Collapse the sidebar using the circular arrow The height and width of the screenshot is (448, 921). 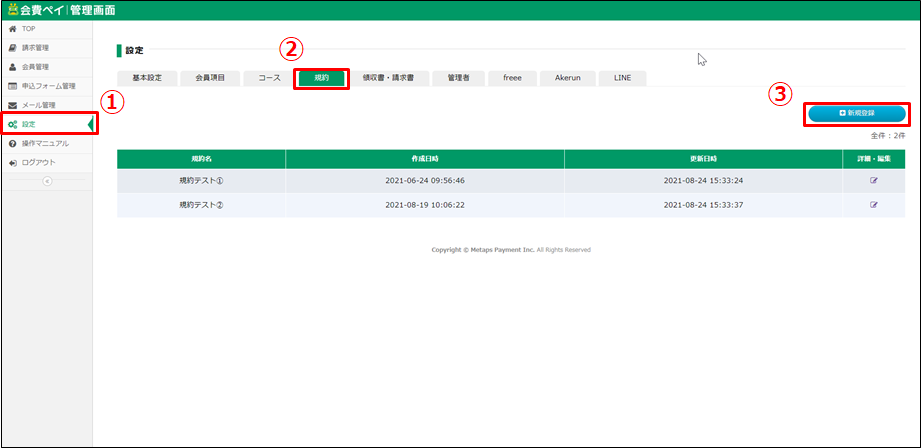click(46, 181)
